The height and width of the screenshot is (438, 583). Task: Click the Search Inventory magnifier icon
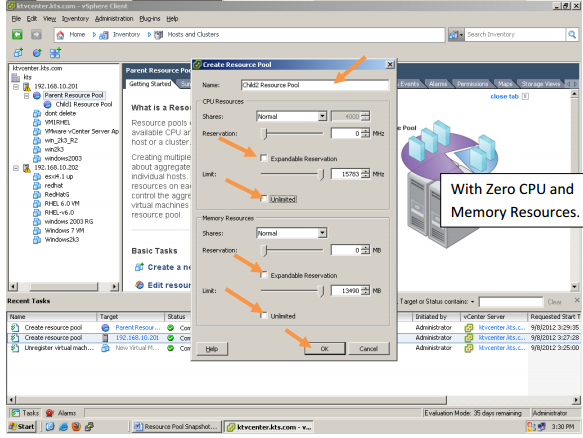coord(572,35)
